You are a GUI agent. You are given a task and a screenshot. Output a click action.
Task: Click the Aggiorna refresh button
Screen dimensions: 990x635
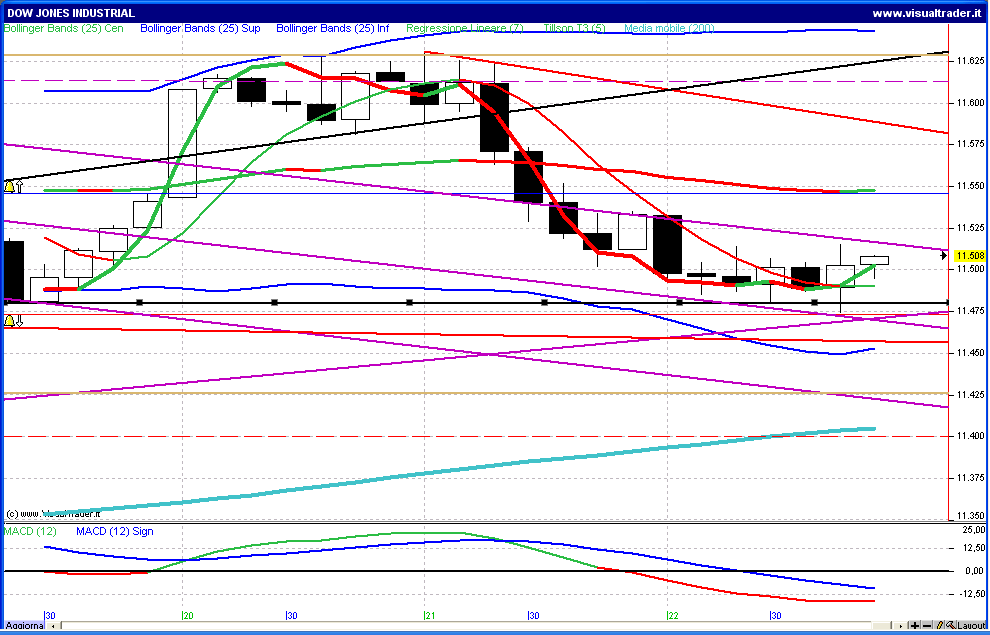coord(24,626)
